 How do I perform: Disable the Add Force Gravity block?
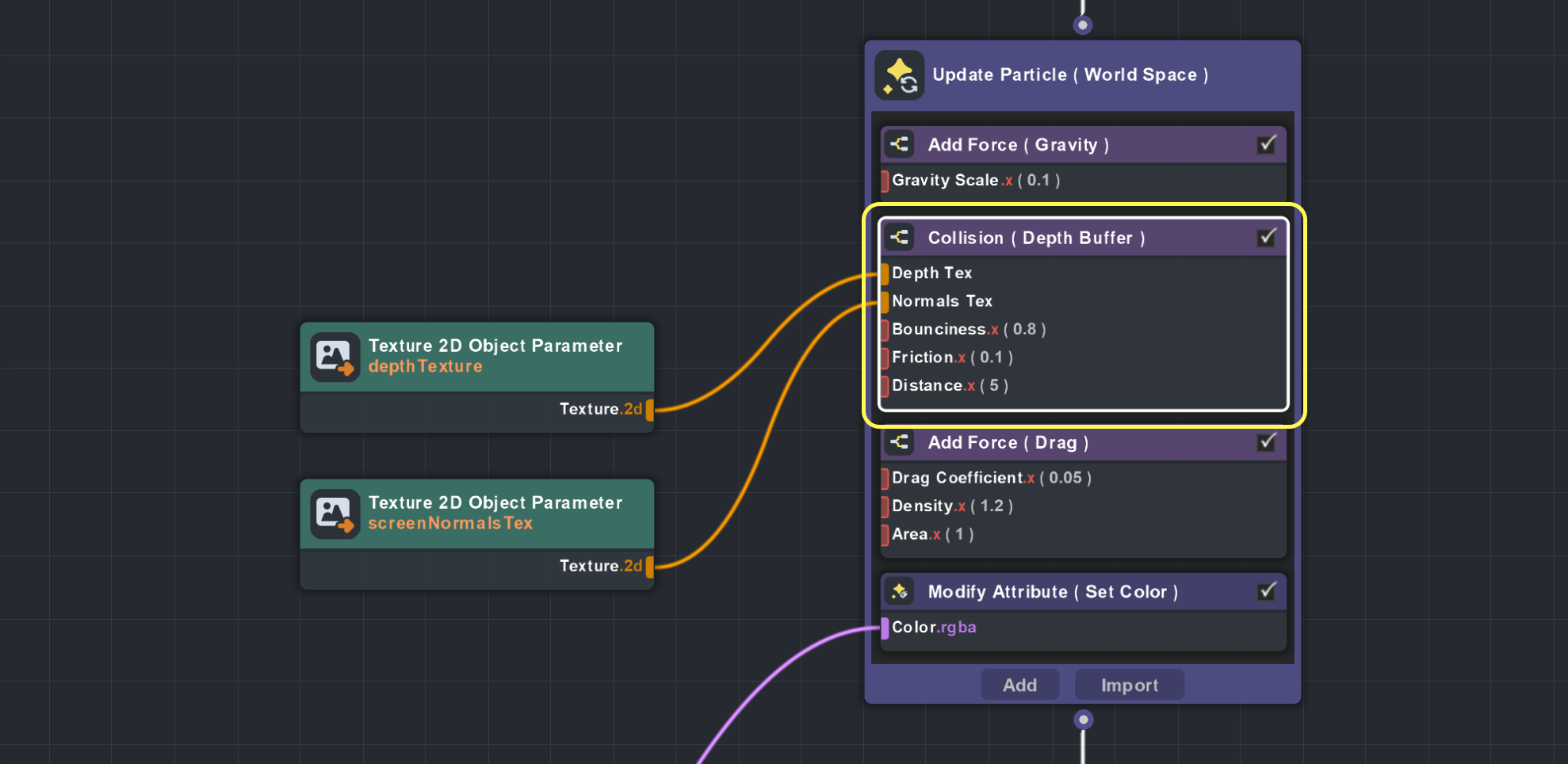tap(1267, 144)
